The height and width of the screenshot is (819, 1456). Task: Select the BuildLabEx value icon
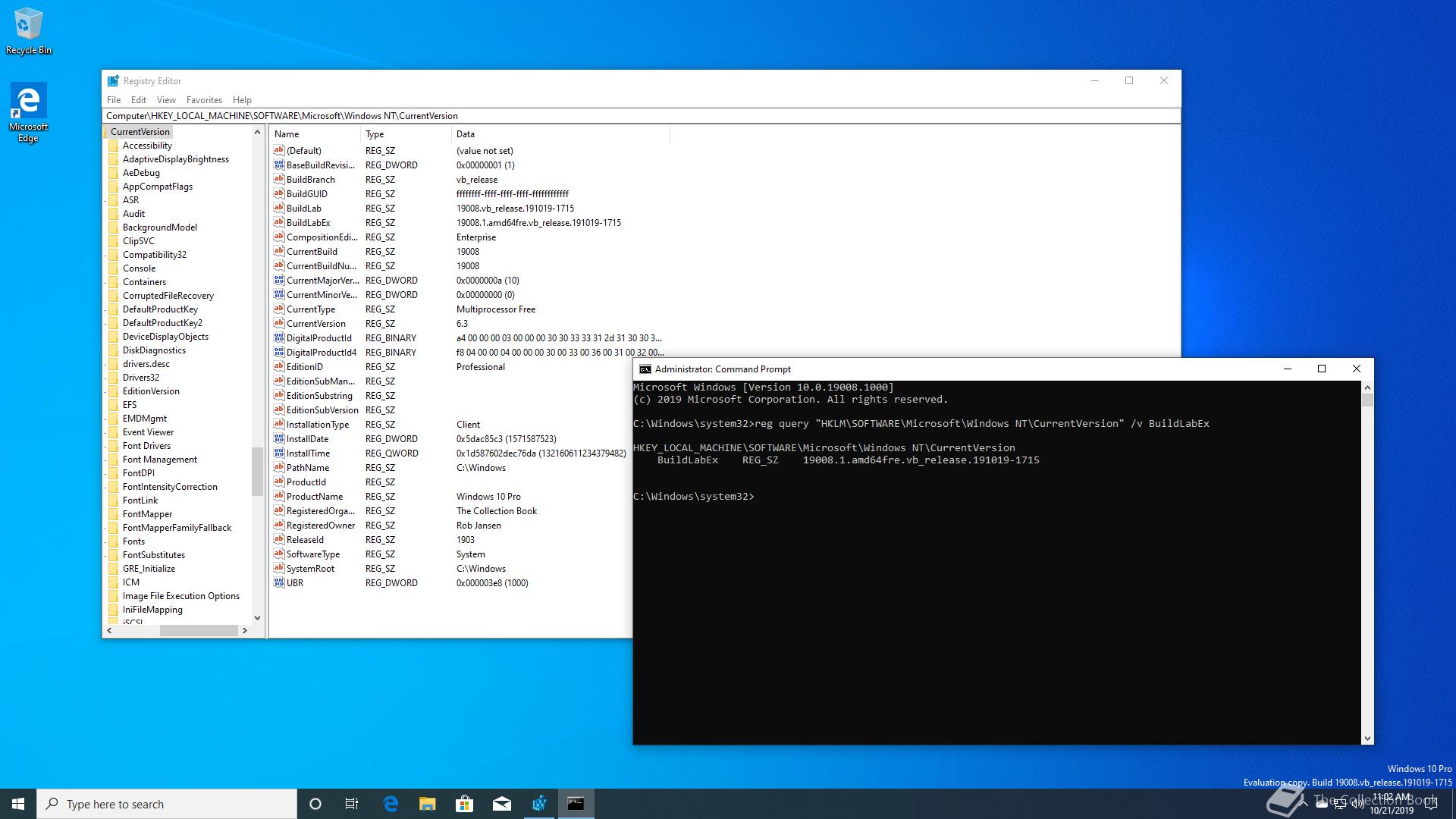coord(278,222)
